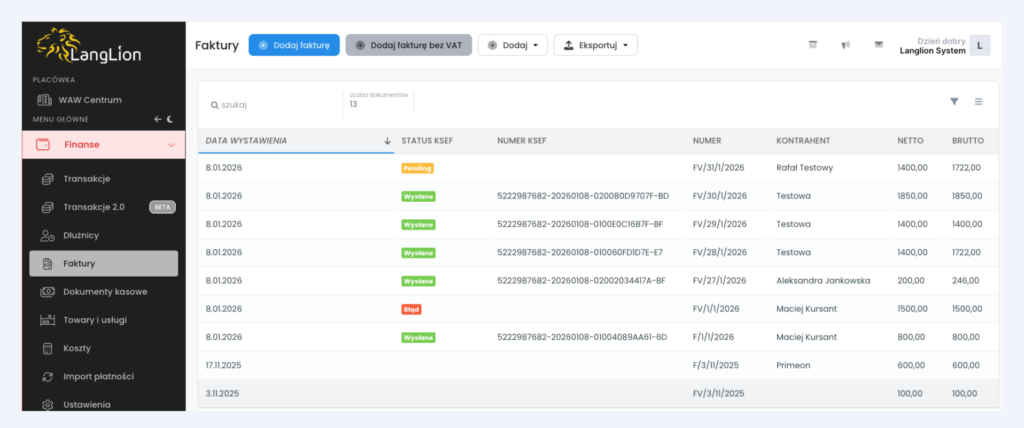Toggle sort arrow on Data wystawienia column
This screenshot has width=1024, height=428.
tap(387, 141)
